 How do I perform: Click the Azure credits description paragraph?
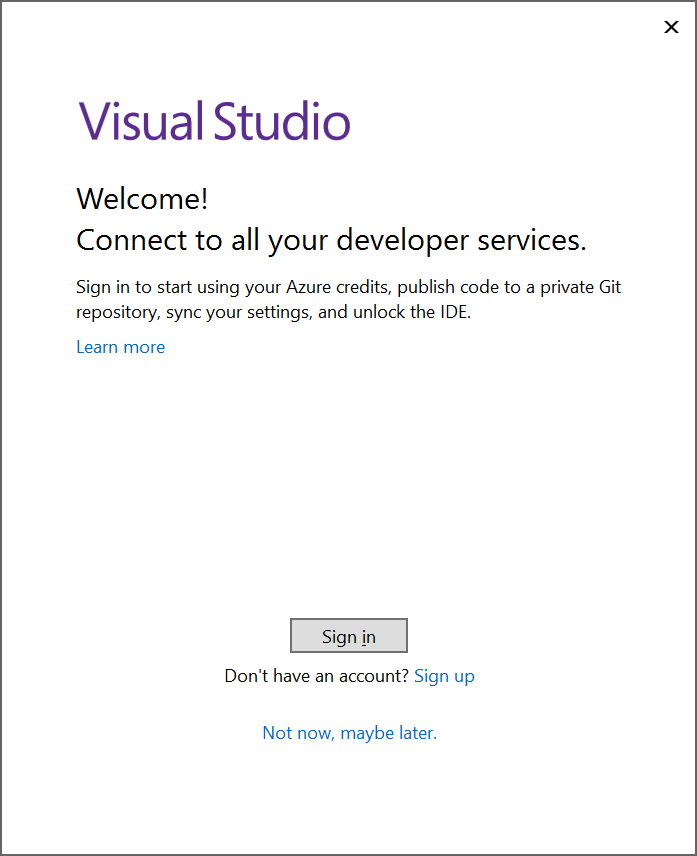(x=349, y=299)
